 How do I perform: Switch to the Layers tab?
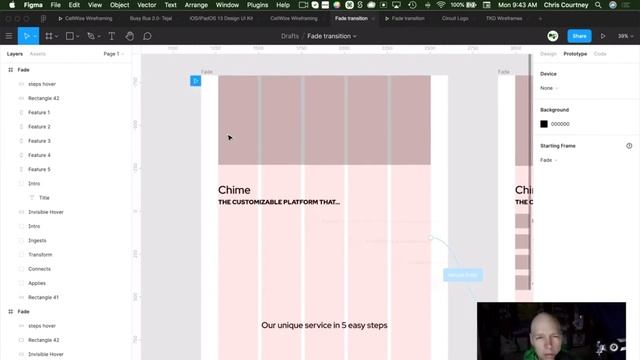click(x=15, y=54)
